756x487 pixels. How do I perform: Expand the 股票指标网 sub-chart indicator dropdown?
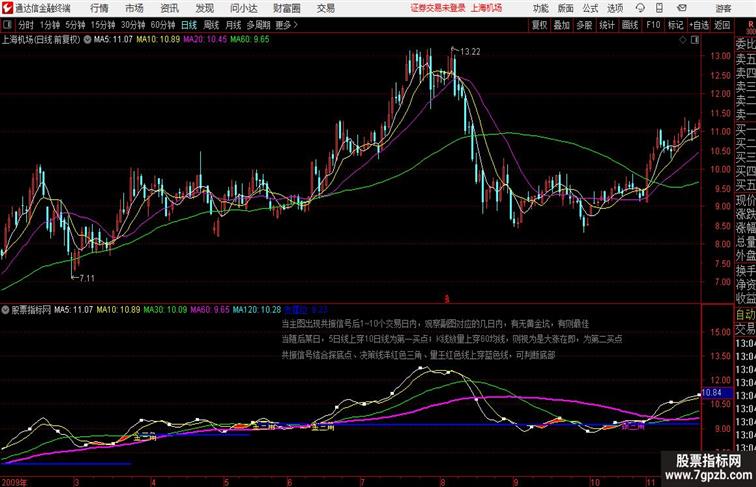click(5, 310)
